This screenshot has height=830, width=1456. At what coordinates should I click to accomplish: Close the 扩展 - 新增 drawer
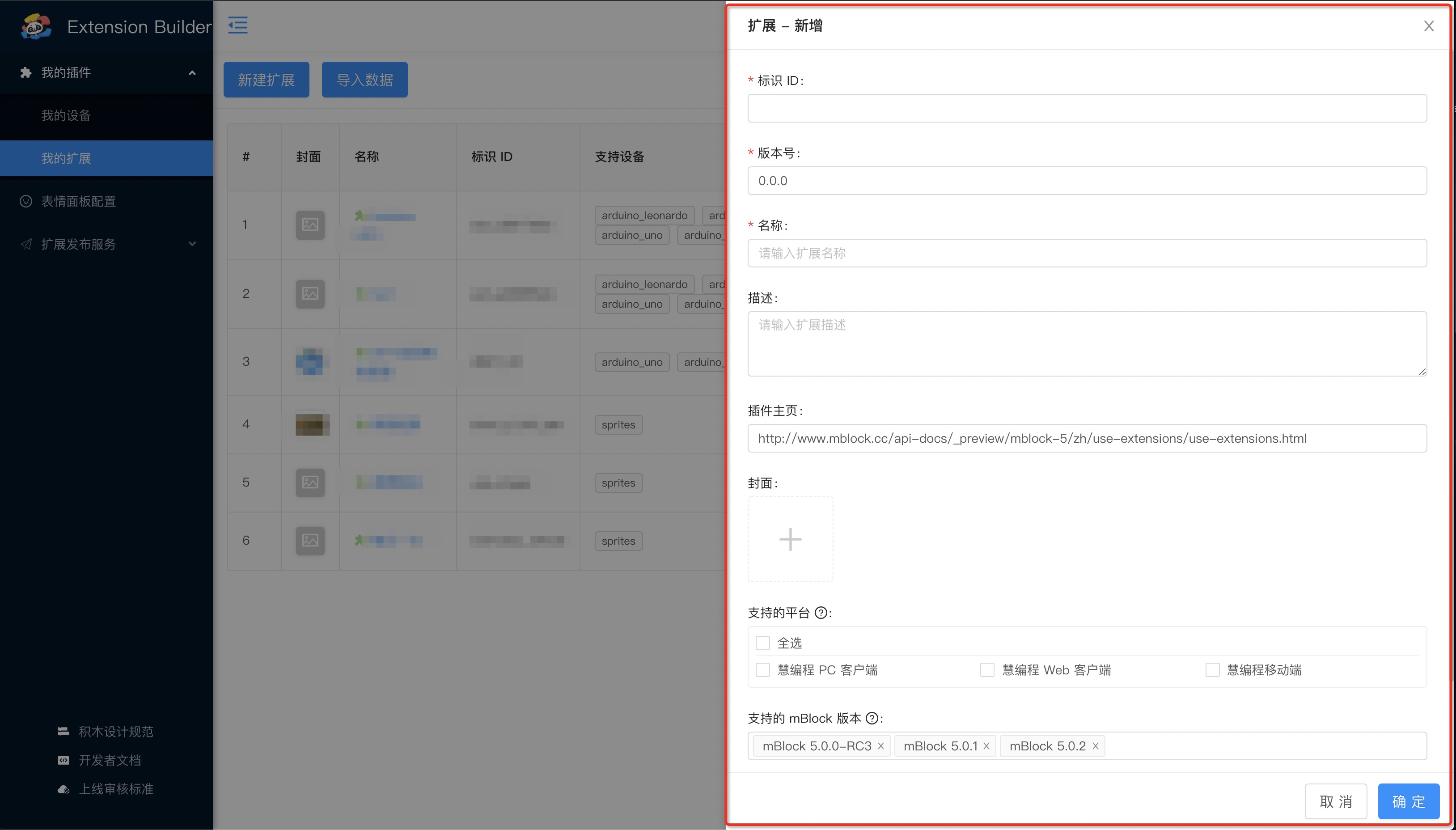(1428, 26)
